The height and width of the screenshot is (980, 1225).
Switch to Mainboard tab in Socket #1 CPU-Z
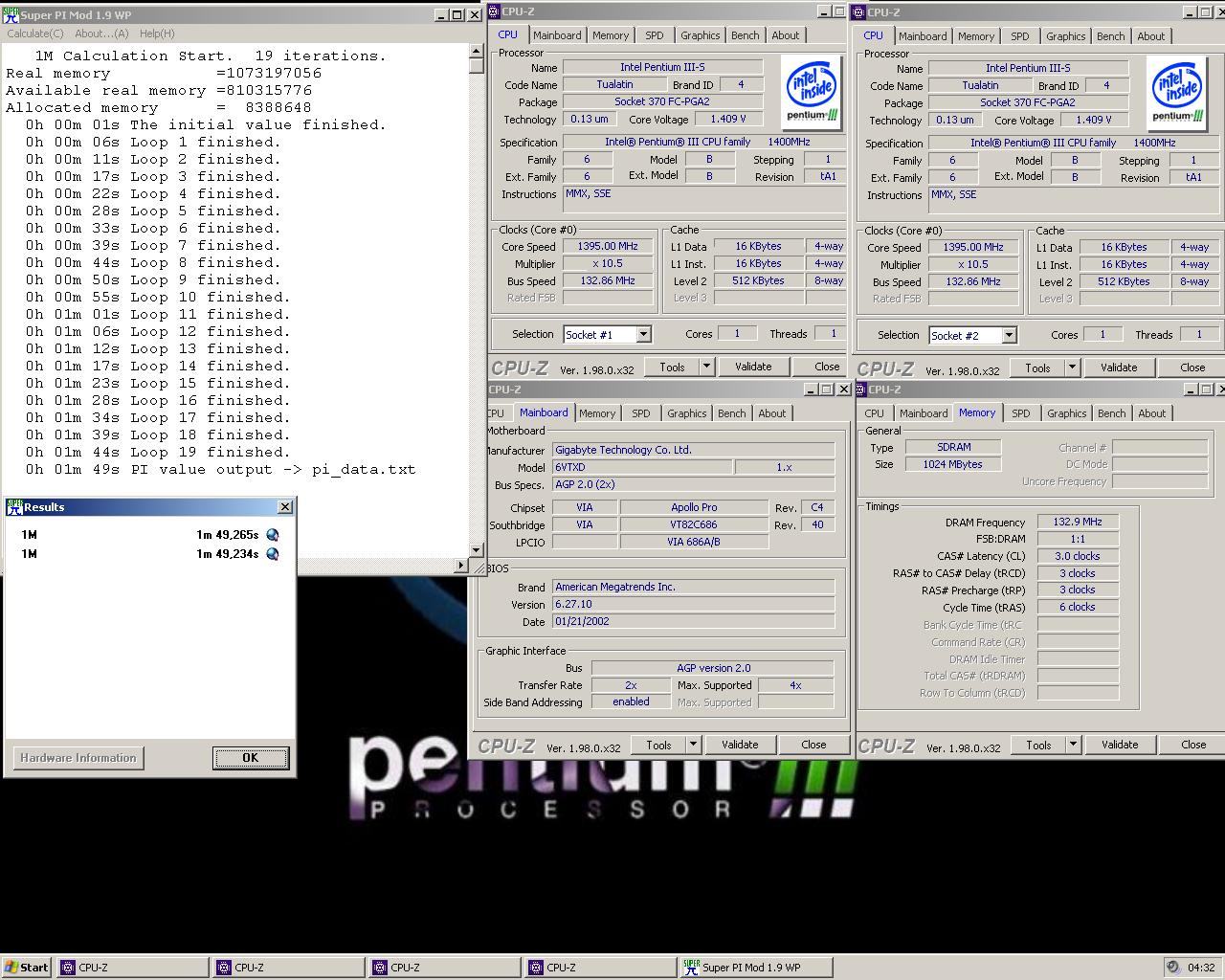pos(557,35)
